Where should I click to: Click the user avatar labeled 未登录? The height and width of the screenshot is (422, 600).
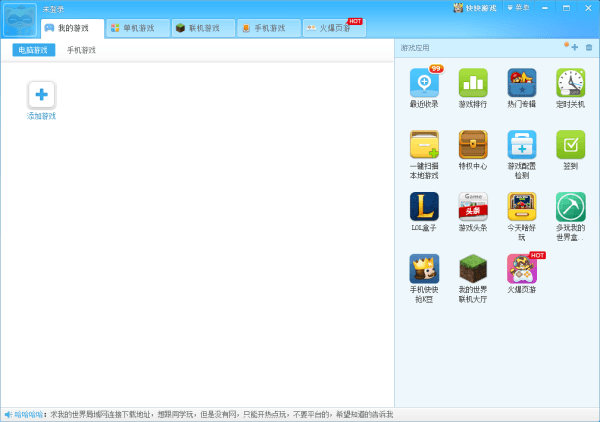pos(20,21)
